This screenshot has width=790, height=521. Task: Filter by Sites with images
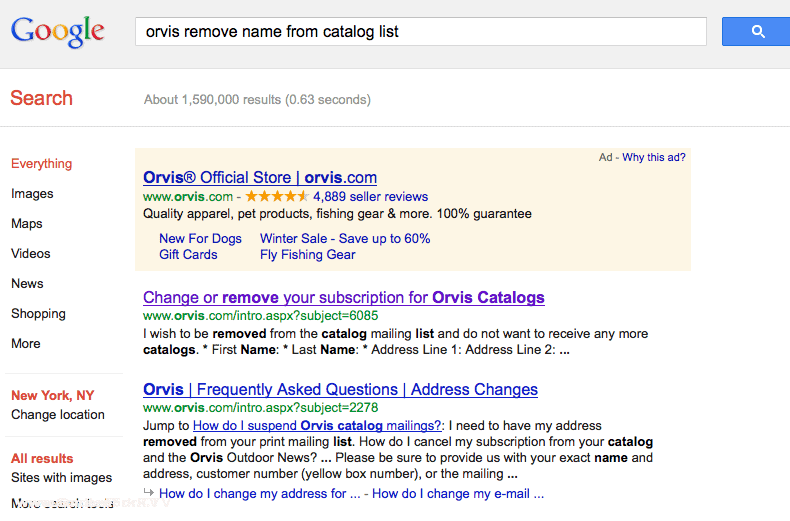click(x=61, y=478)
